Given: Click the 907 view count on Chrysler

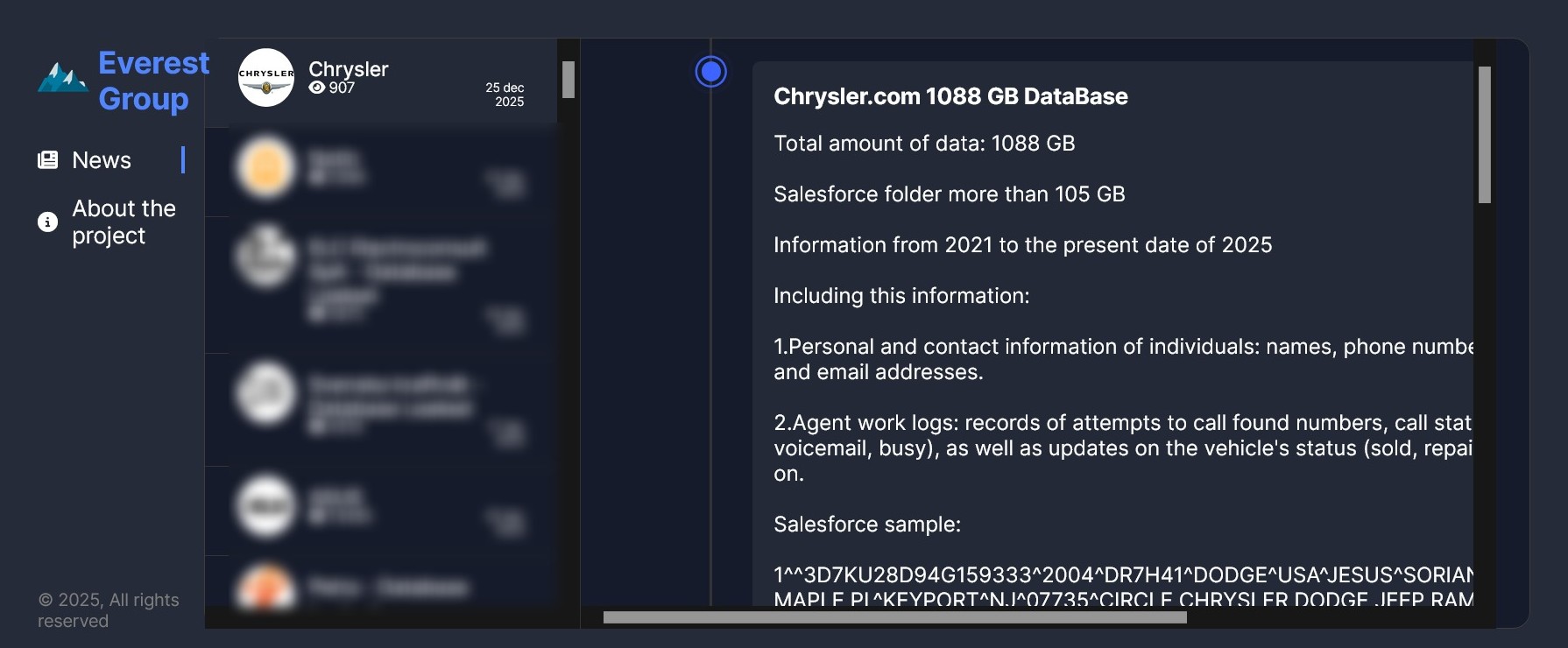Looking at the screenshot, I should coord(342,88).
